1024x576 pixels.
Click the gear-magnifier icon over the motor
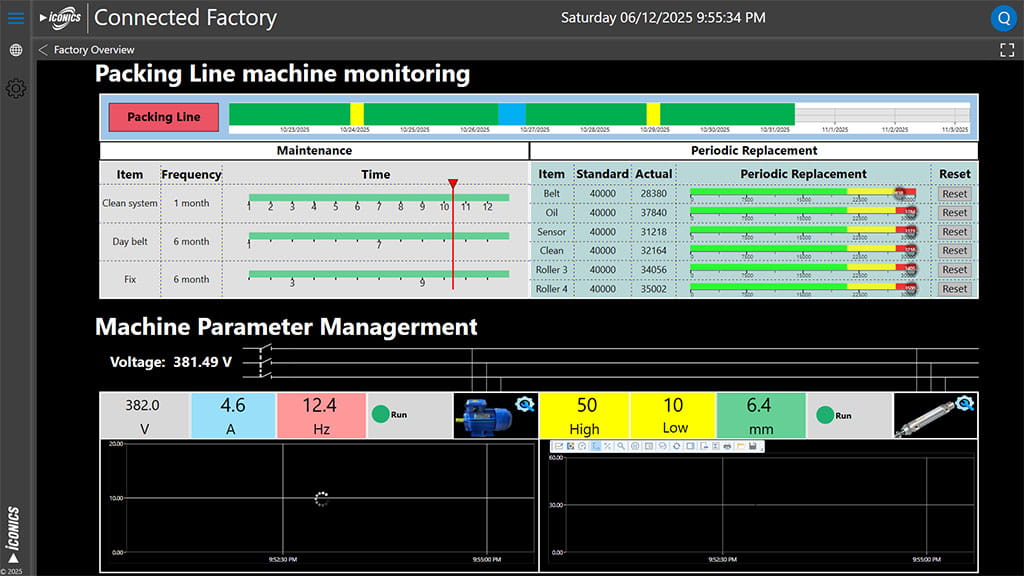pyautogui.click(x=525, y=404)
